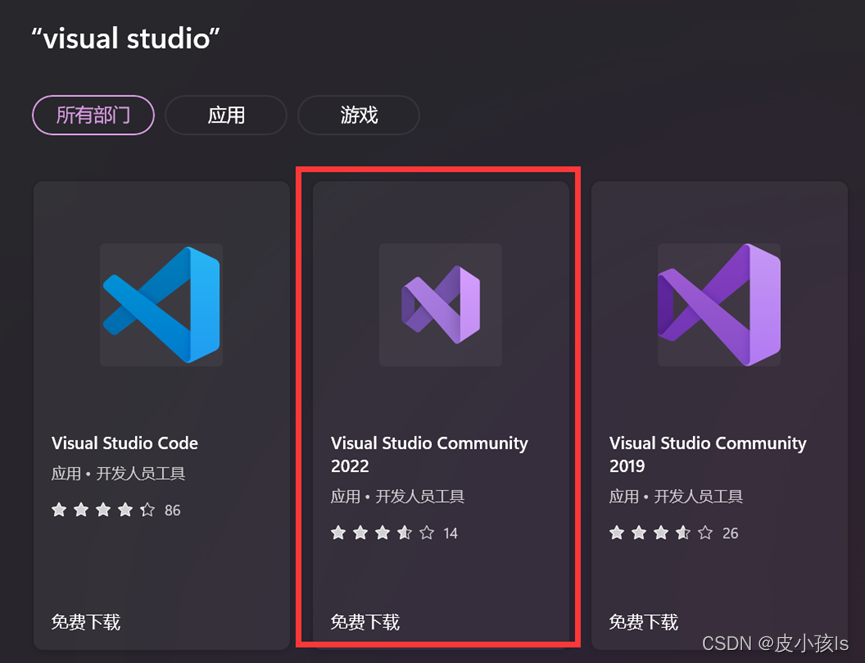Click the Visual Studio Community 2019 title
This screenshot has height=663, width=865.
[x=708, y=455]
